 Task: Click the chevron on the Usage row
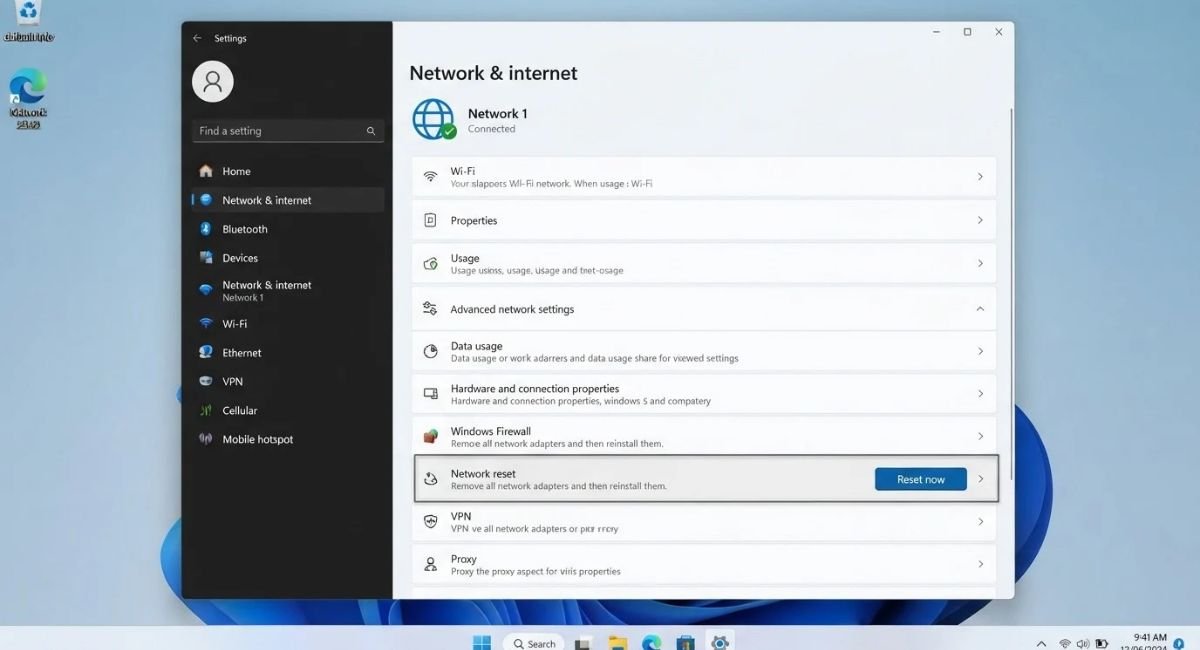point(980,263)
